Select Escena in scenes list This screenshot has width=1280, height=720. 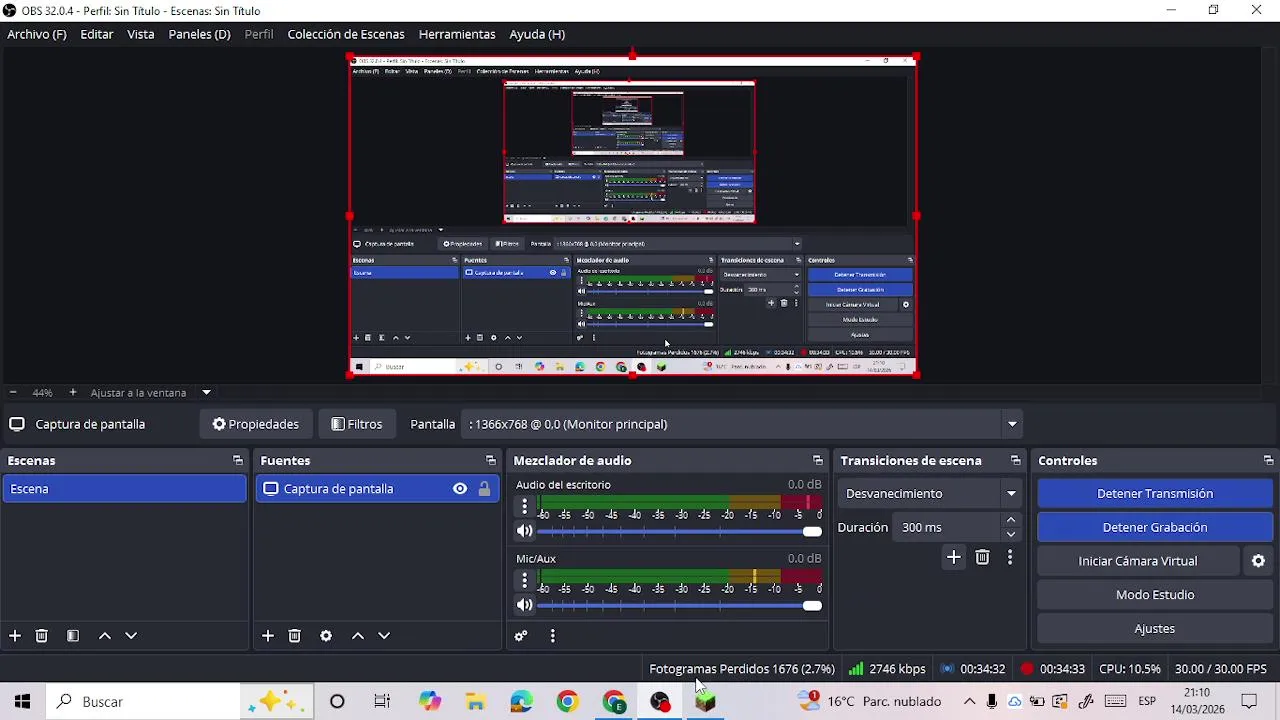[124, 489]
